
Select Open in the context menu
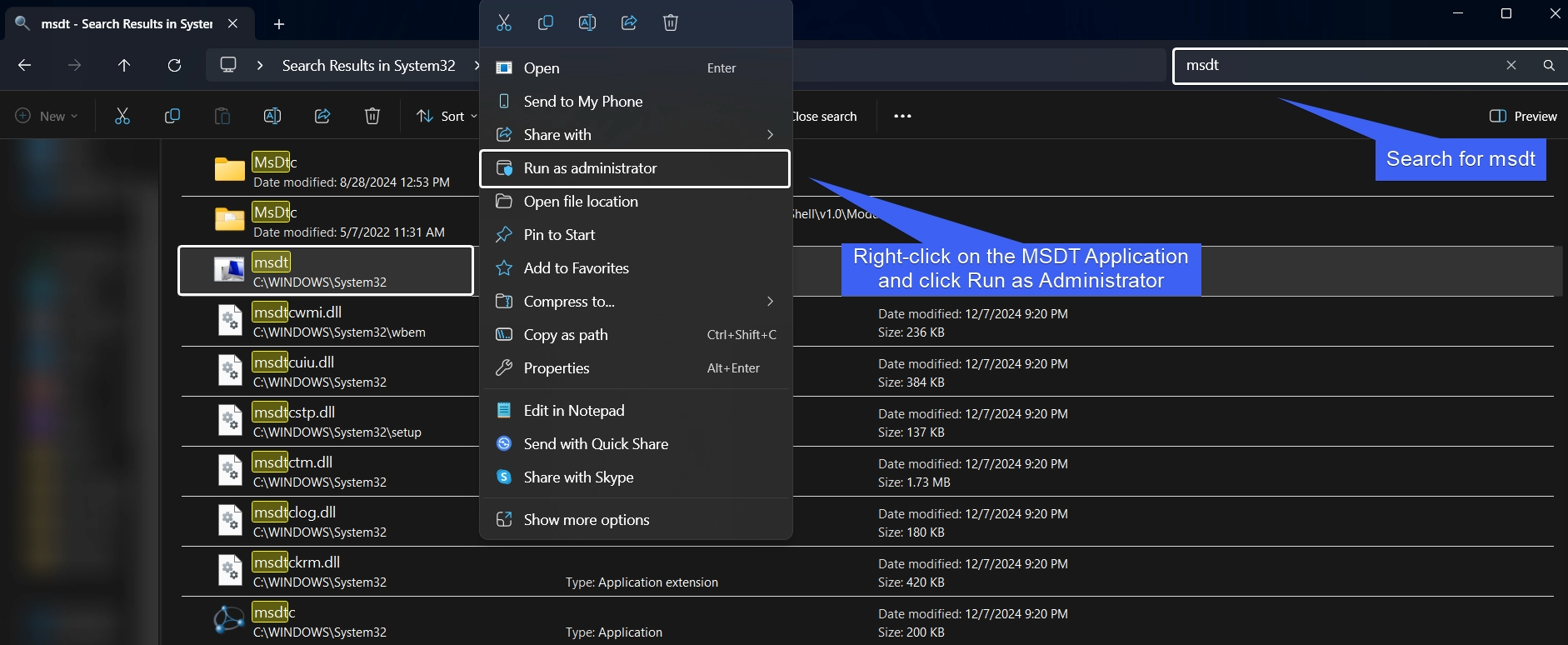(x=635, y=67)
